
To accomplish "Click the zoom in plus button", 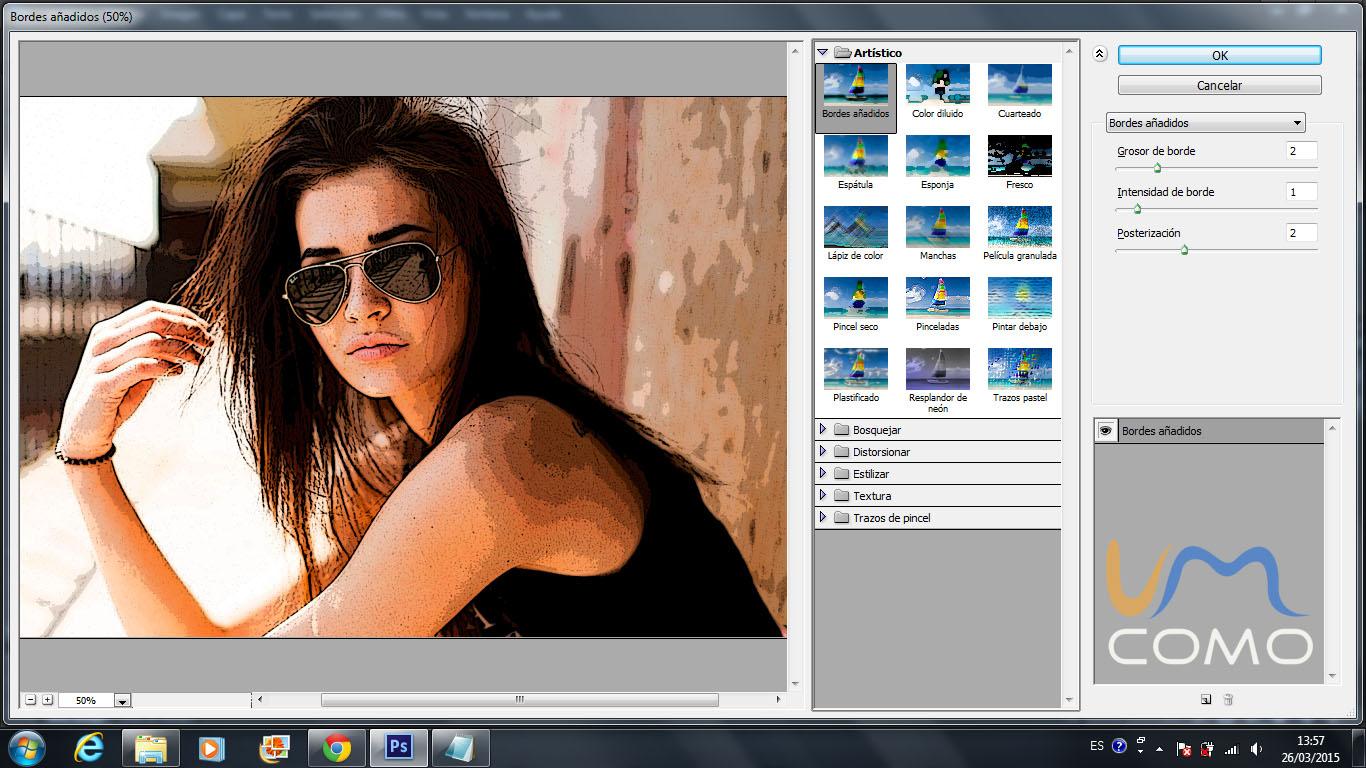I will click(x=47, y=700).
